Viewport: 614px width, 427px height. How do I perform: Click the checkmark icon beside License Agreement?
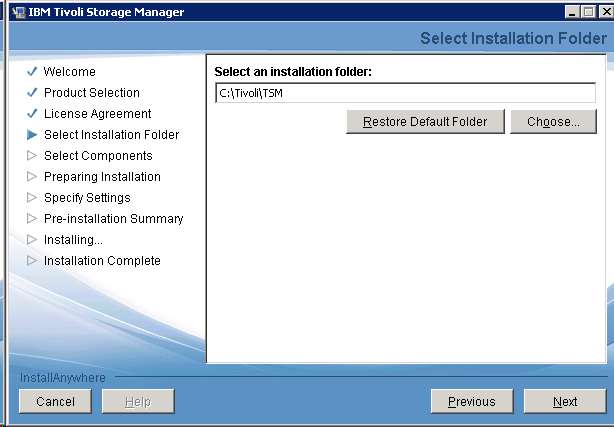(32, 114)
